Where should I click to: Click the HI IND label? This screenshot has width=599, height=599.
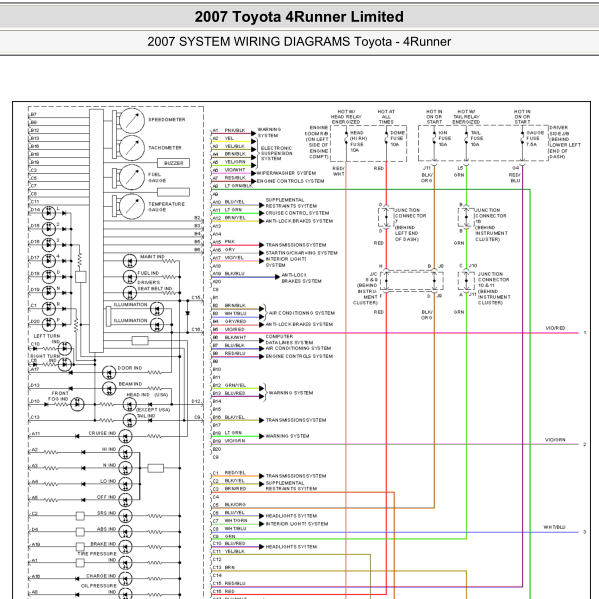(x=109, y=449)
